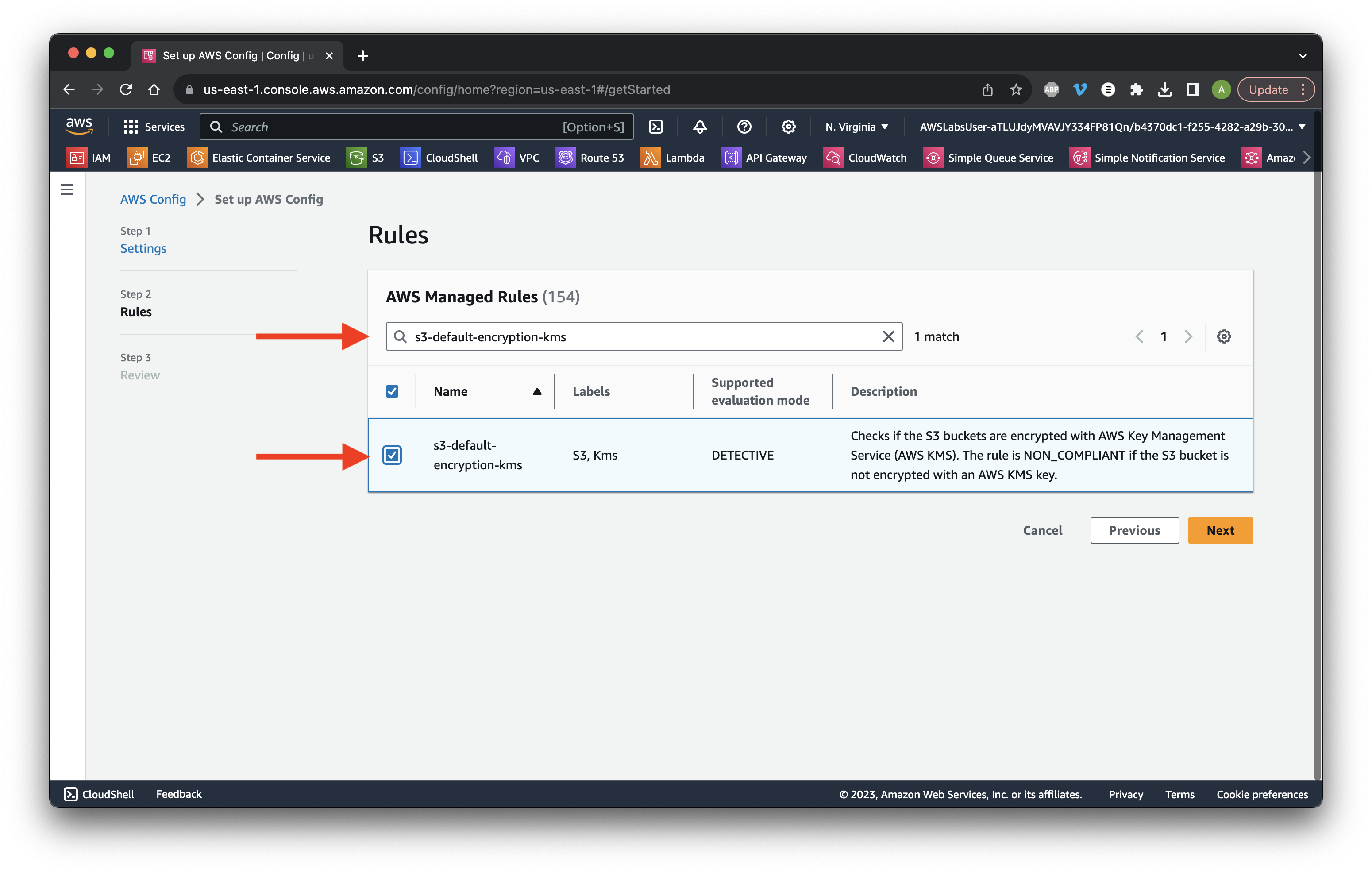The height and width of the screenshot is (873, 1372).
Task: Launch CloudShell from top navigation icon
Action: click(x=656, y=127)
